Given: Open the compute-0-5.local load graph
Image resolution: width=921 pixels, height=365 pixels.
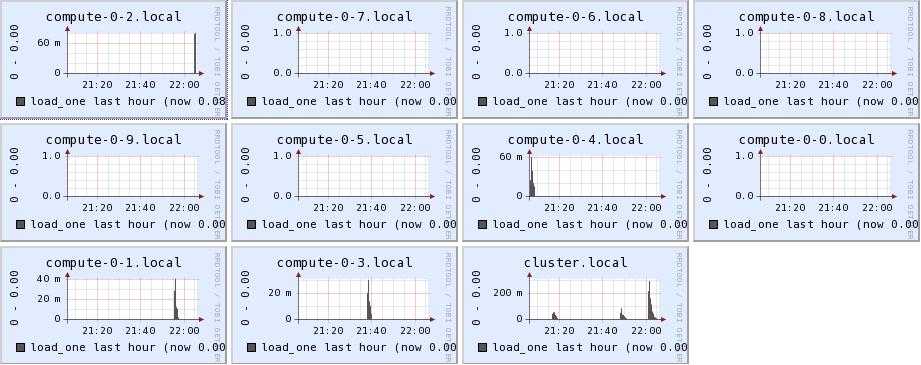Looking at the screenshot, I should [x=344, y=182].
